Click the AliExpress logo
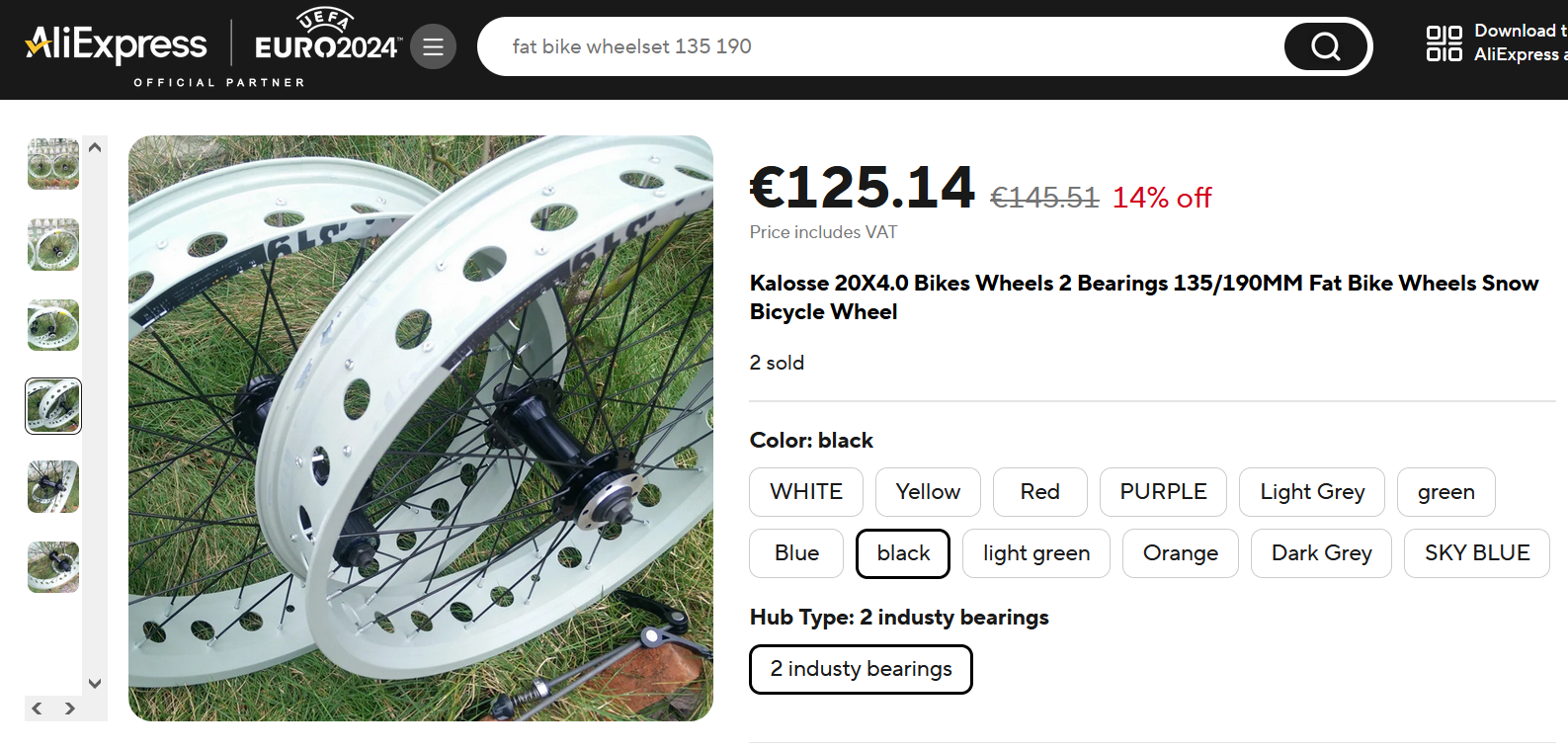This screenshot has height=751, width=1568. [x=117, y=44]
